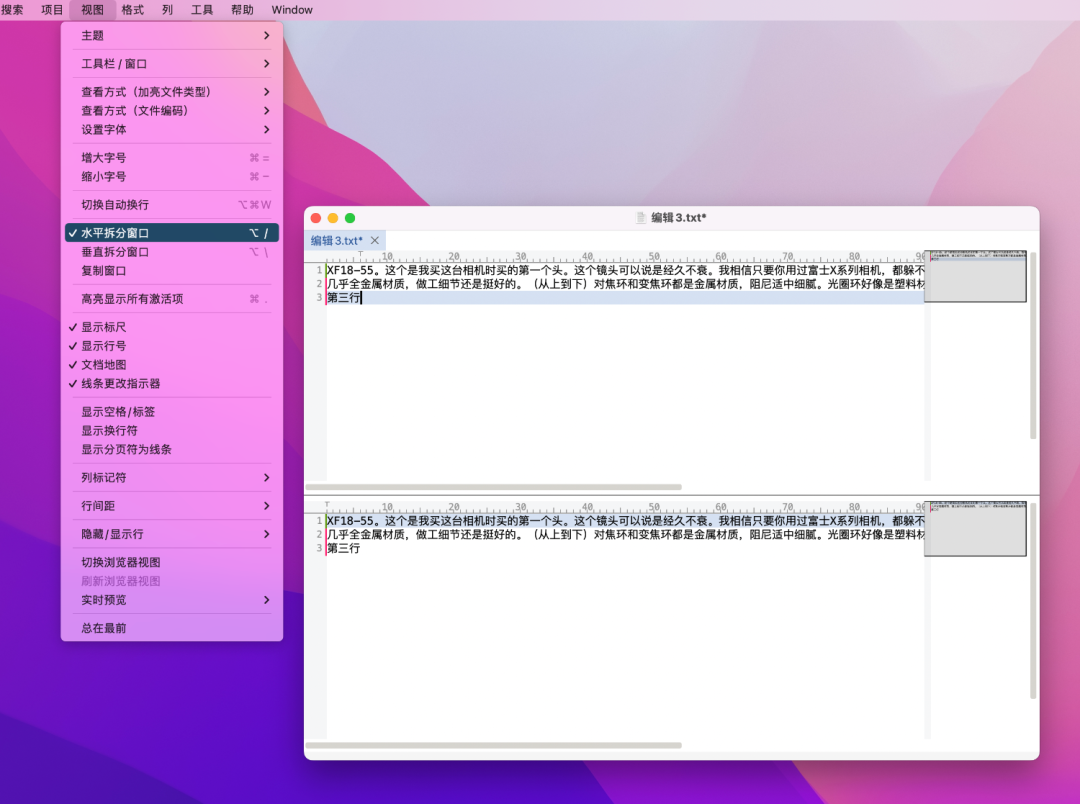Viewport: 1080px width, 804px height.
Task: Click the document icon in the window title
Action: point(641,218)
